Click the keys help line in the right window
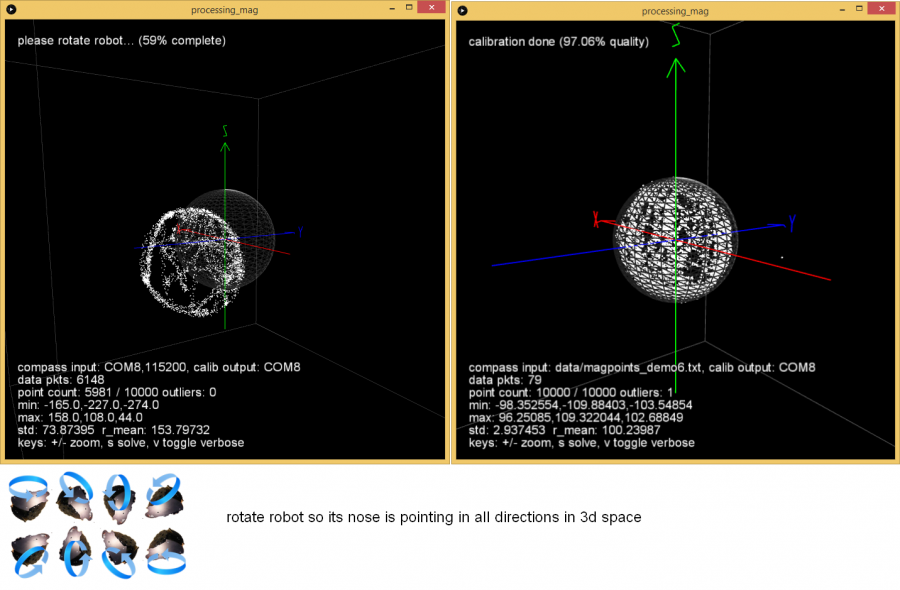Image resolution: width=900 pixels, height=590 pixels. (x=581, y=443)
